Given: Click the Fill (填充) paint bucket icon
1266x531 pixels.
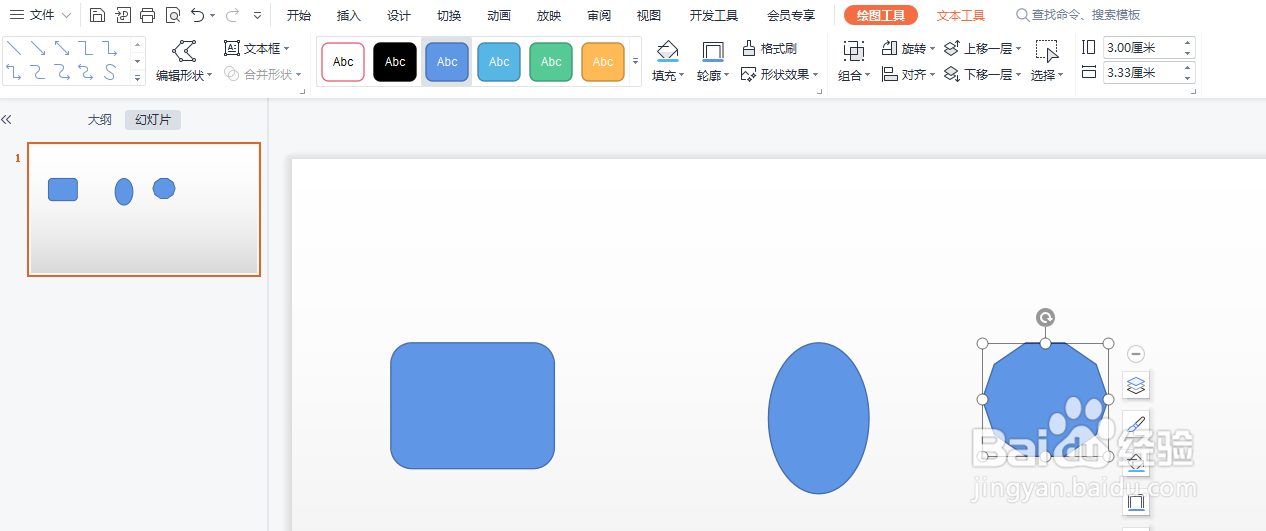Looking at the screenshot, I should coord(667,51).
